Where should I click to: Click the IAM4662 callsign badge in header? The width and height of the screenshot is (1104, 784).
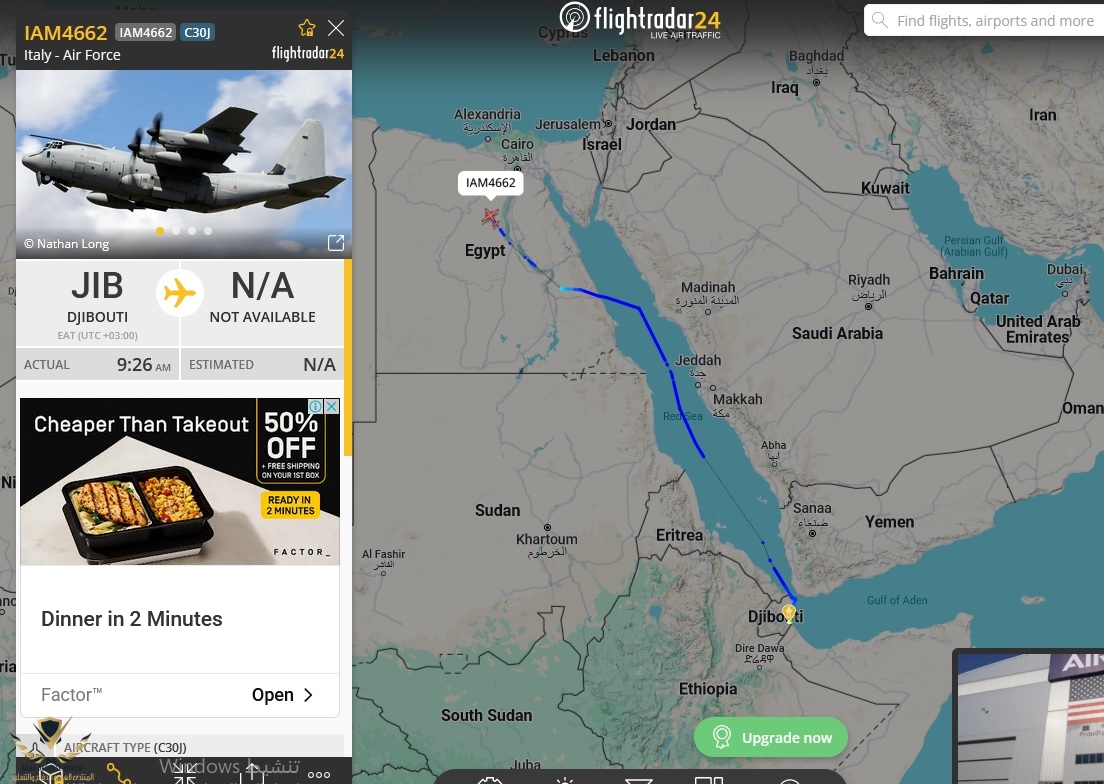point(145,32)
